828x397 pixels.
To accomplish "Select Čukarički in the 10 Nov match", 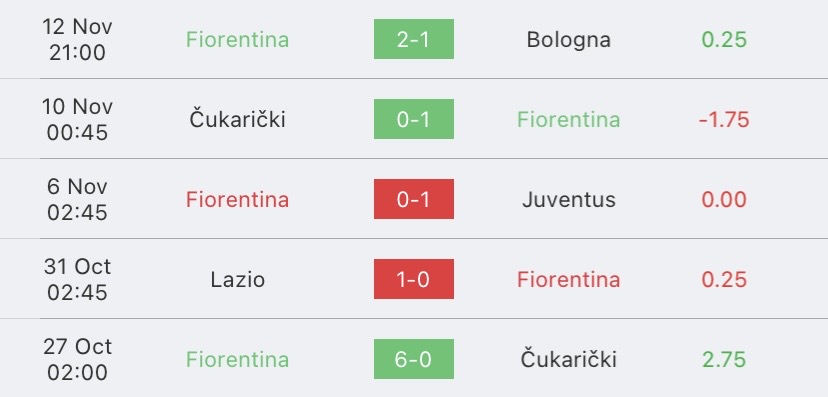I will (238, 119).
